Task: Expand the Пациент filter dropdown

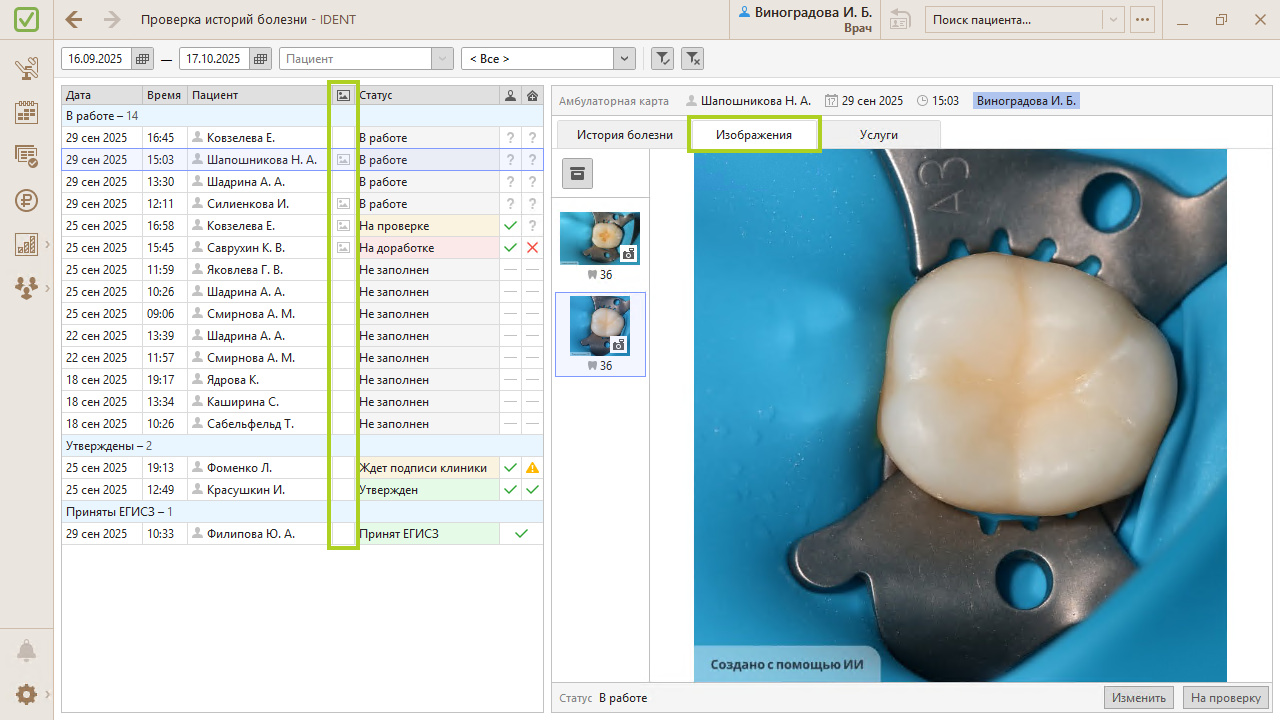Action: pyautogui.click(x=442, y=59)
